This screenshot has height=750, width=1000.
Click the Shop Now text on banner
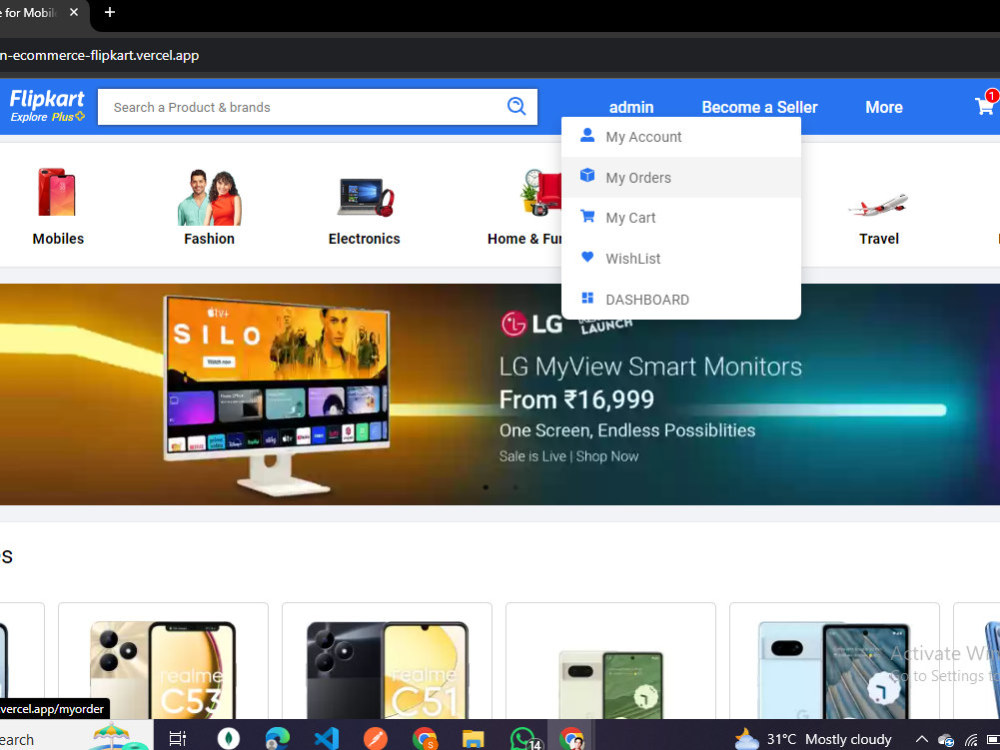(607, 457)
